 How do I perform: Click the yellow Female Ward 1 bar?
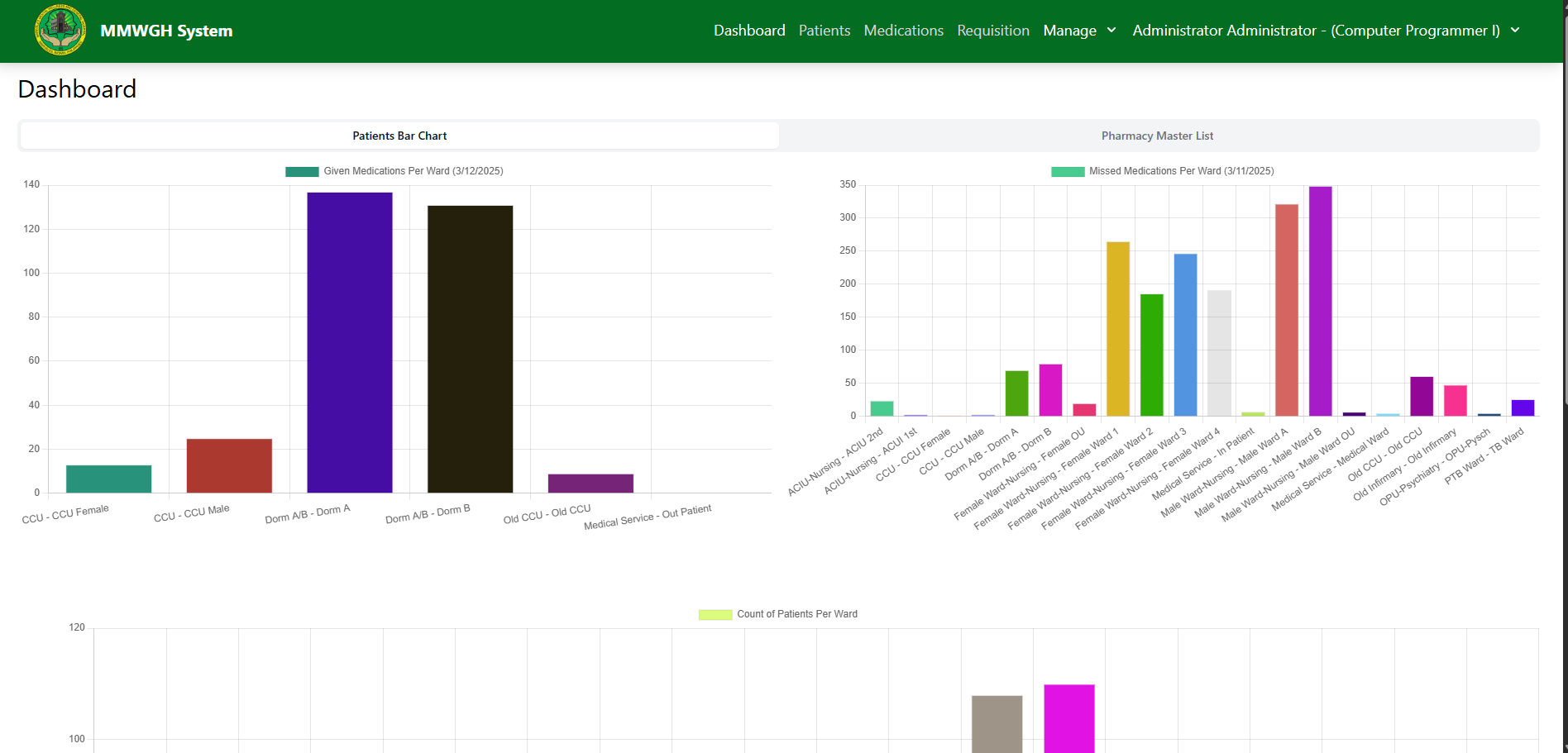coord(1117,329)
